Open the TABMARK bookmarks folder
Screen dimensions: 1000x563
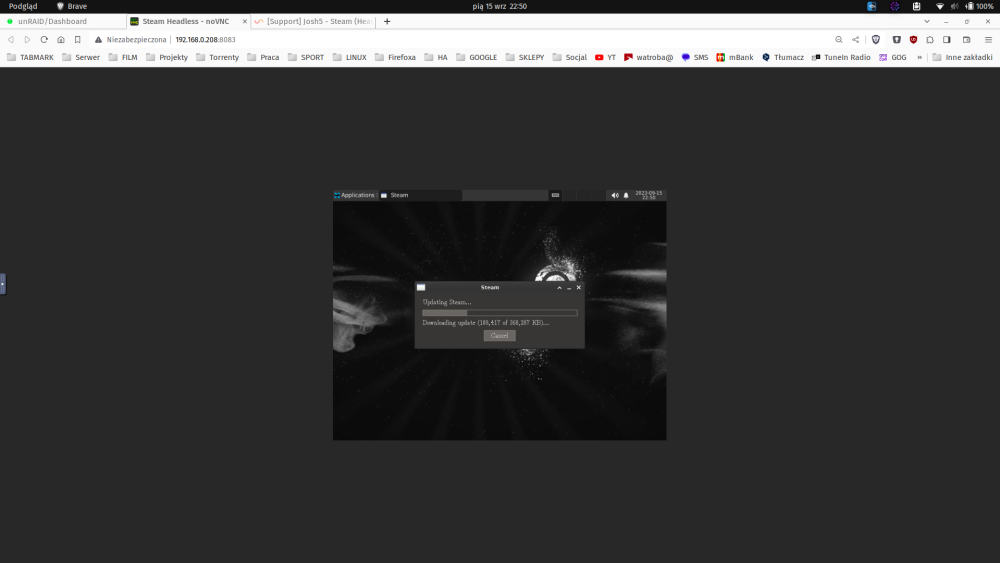(30, 57)
